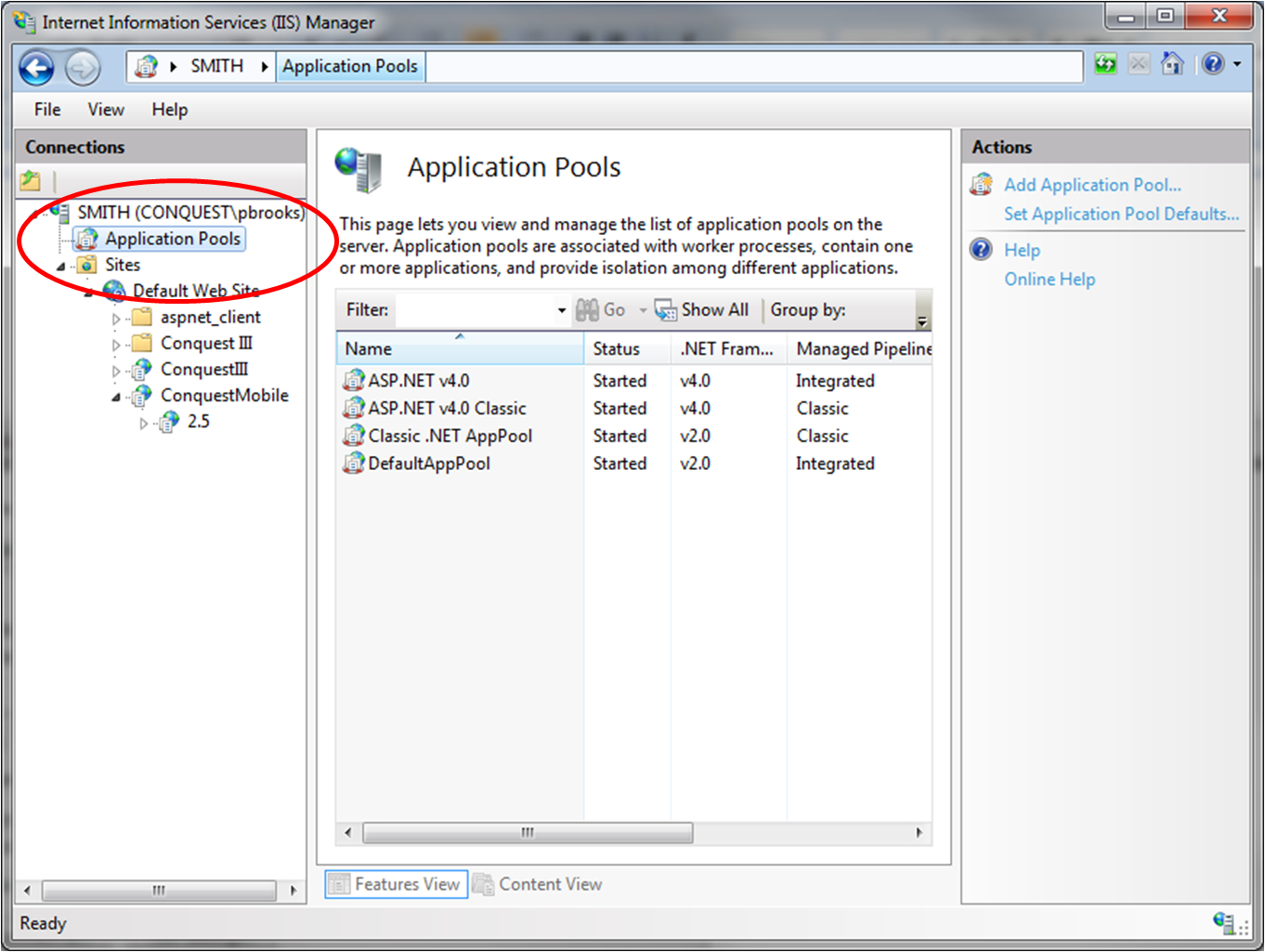
Task: Sort by .NET Framework column header
Action: coord(728,348)
